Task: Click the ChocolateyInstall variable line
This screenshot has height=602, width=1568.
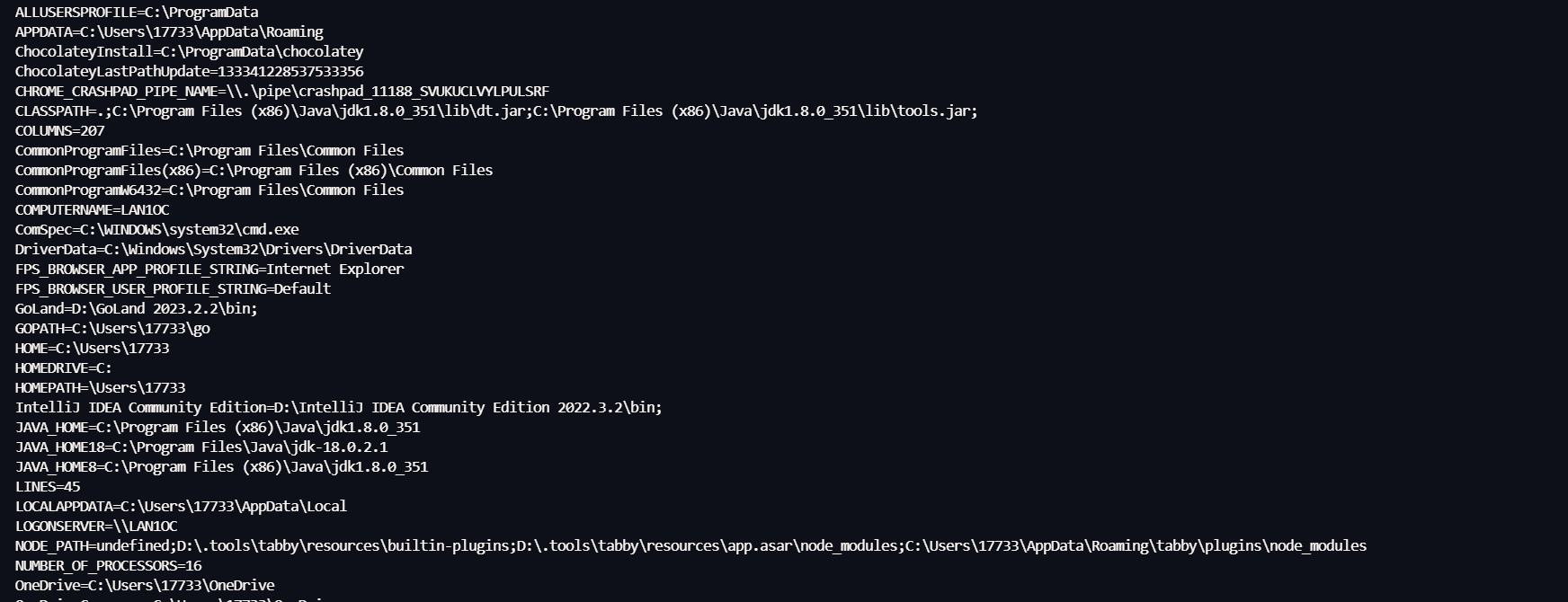Action: (189, 52)
